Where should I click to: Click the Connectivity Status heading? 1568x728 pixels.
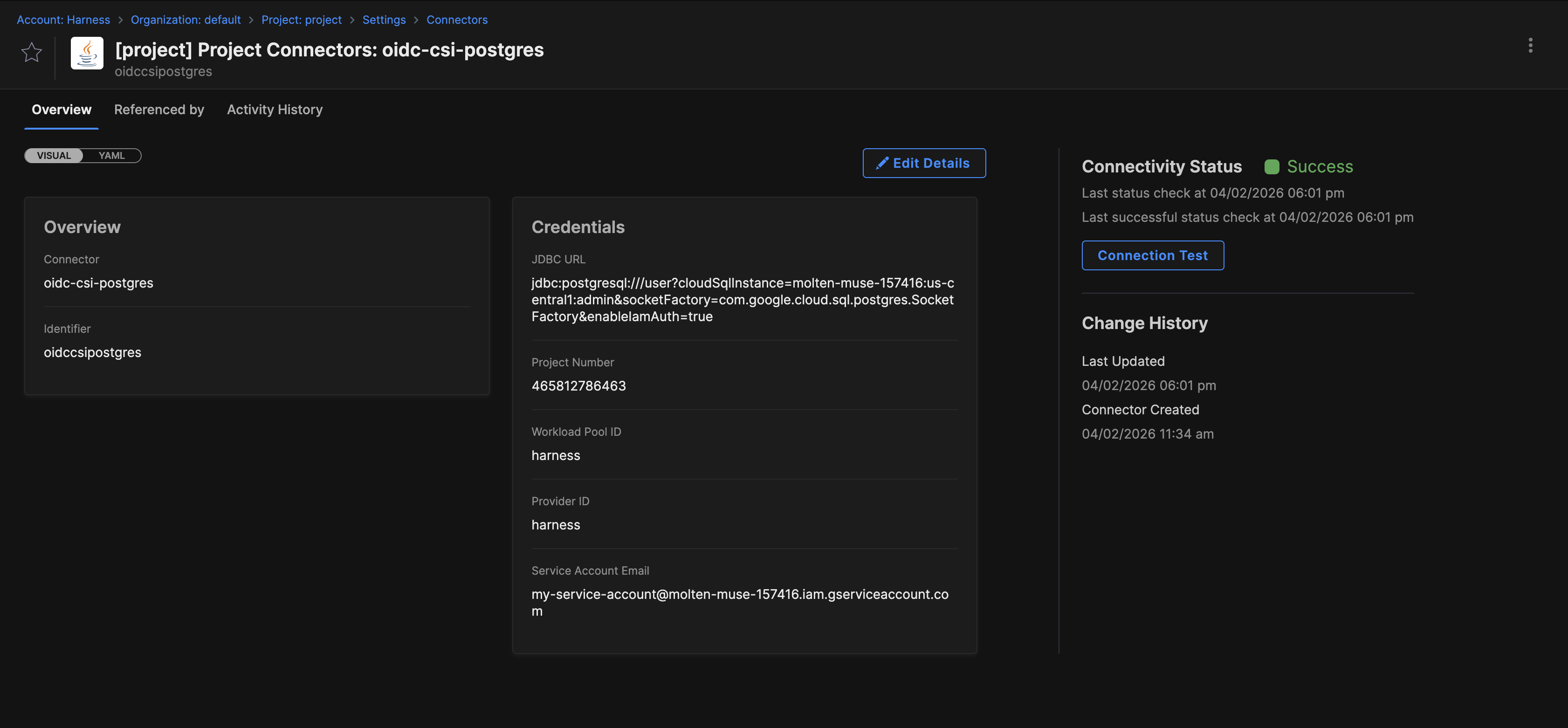pyautogui.click(x=1162, y=167)
